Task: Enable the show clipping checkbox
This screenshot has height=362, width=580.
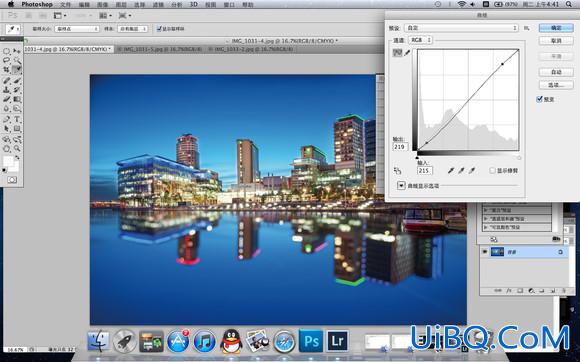Action: [492, 170]
